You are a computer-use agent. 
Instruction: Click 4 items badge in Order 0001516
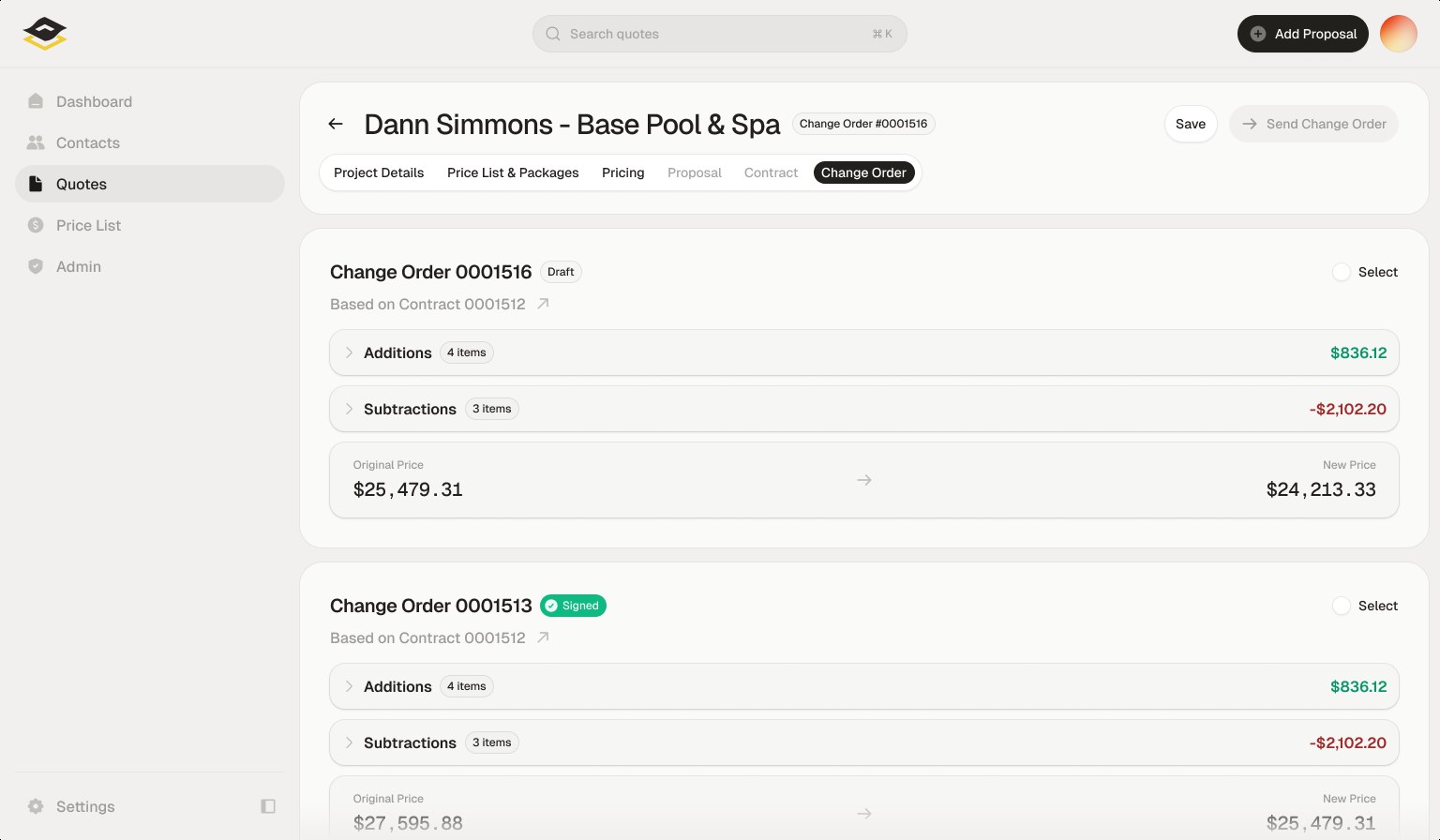(466, 352)
